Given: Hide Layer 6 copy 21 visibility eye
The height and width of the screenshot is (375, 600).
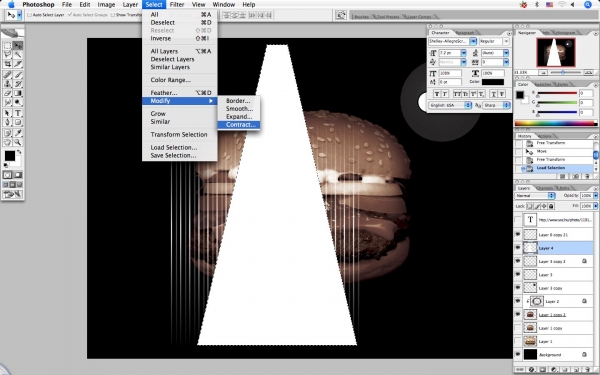Looking at the screenshot, I should coord(518,234).
